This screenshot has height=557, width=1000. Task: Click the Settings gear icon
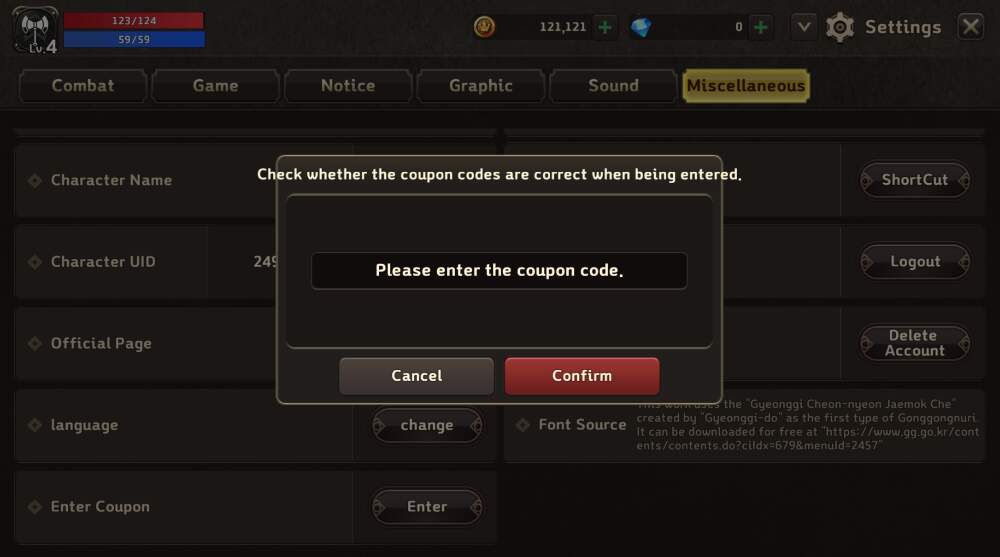(x=840, y=27)
